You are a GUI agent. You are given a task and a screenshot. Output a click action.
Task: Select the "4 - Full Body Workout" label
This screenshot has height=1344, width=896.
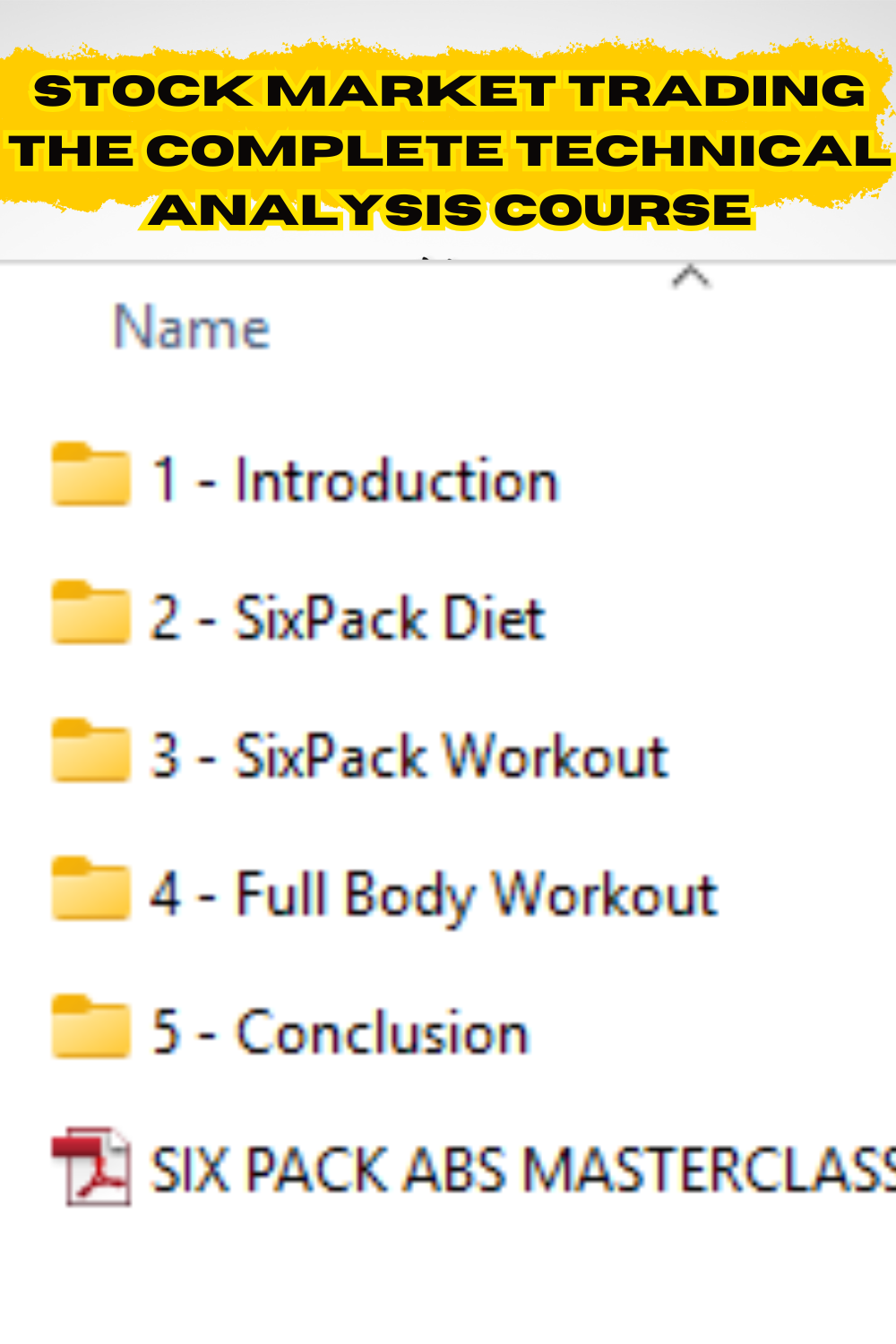click(434, 895)
